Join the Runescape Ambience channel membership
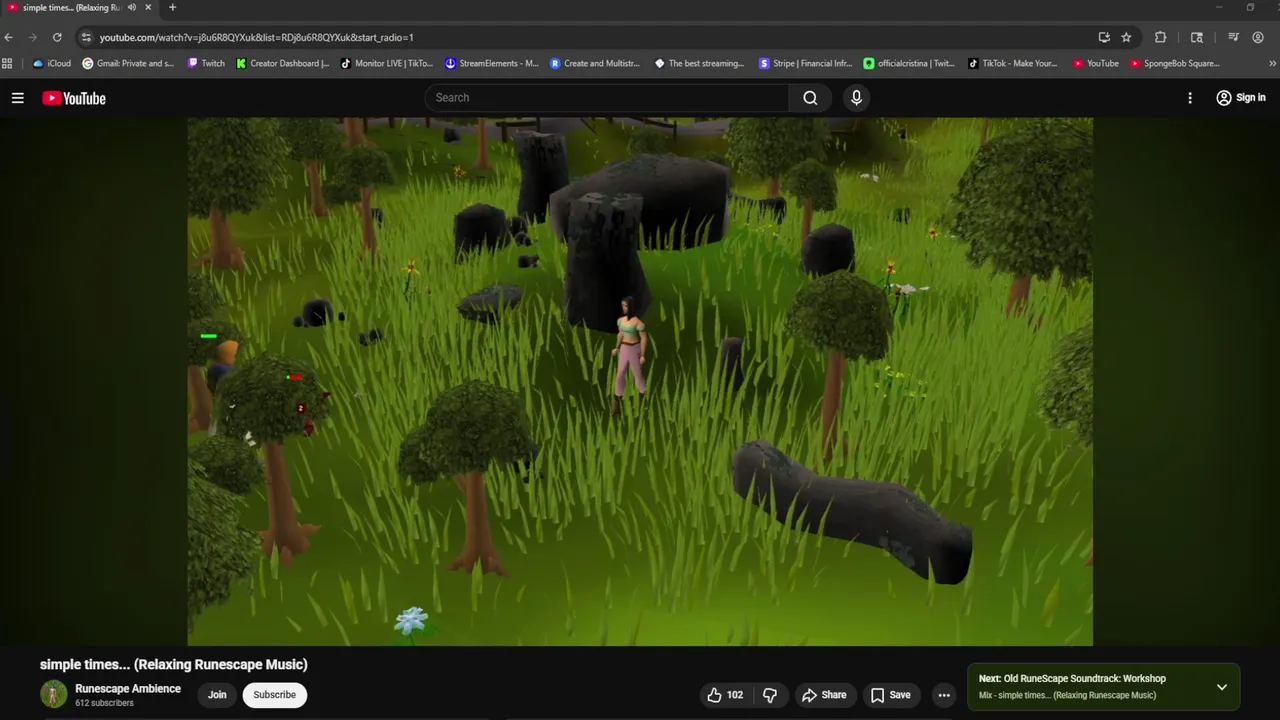Image resolution: width=1280 pixels, height=720 pixels. point(217,695)
